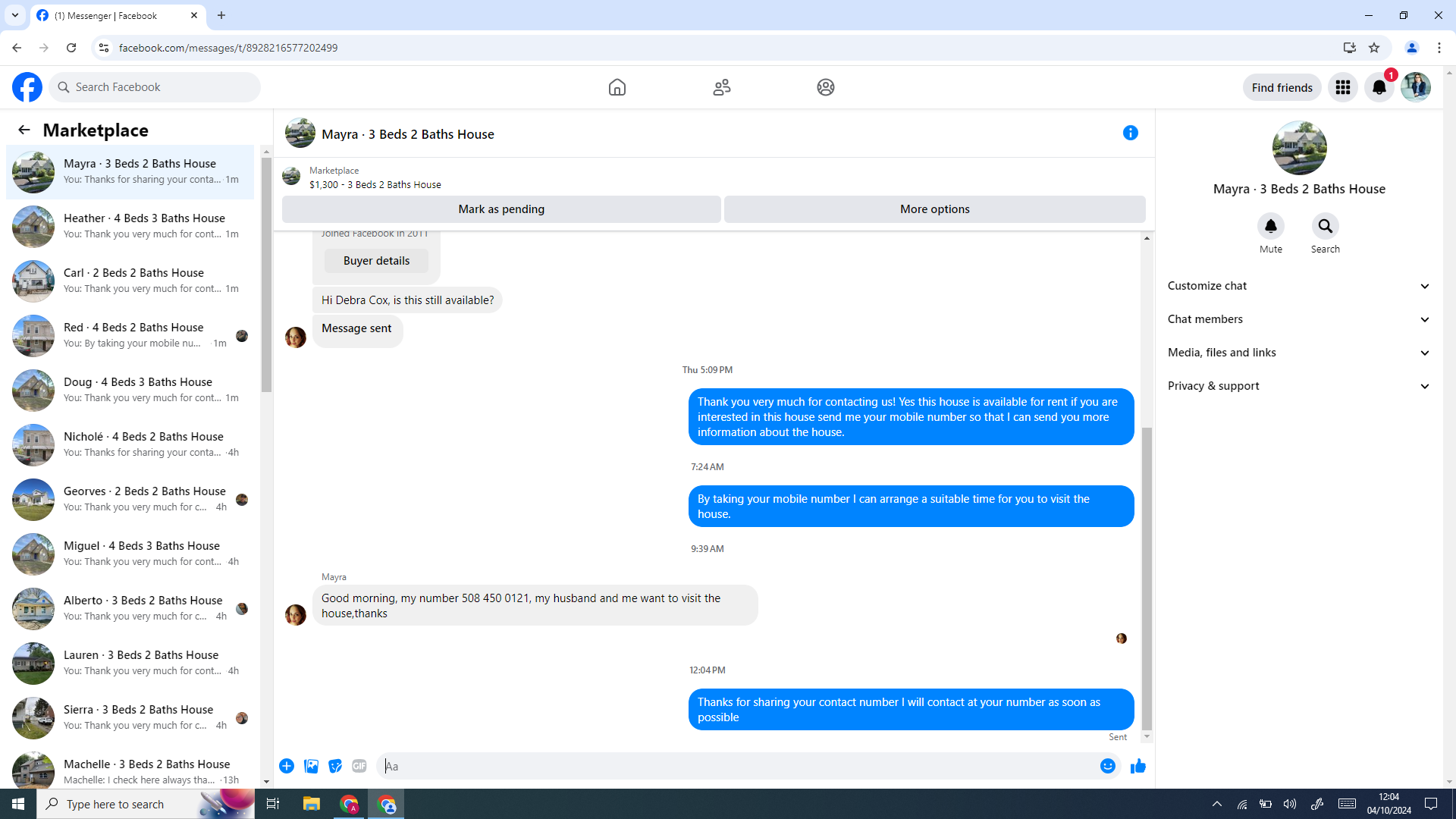Open the Groups icon in top navigation
The width and height of the screenshot is (1456, 819).
pyautogui.click(x=826, y=87)
